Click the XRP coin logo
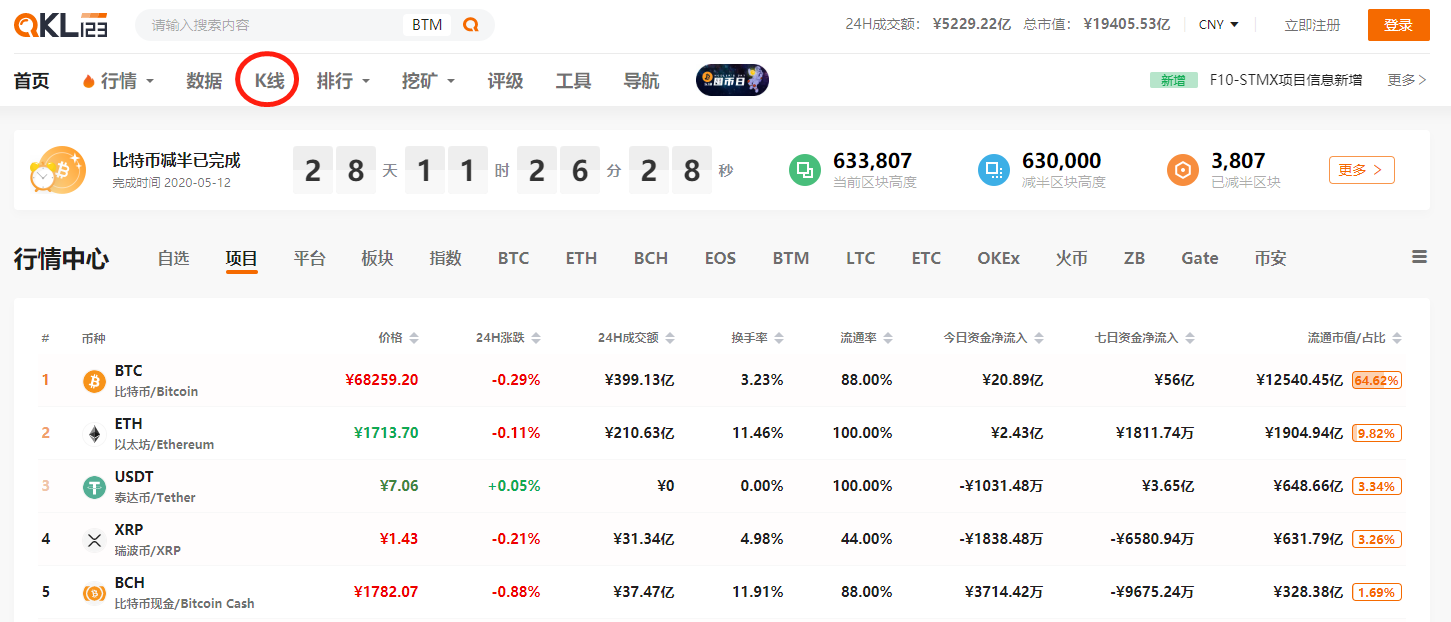This screenshot has width=1451, height=622. pyautogui.click(x=95, y=540)
